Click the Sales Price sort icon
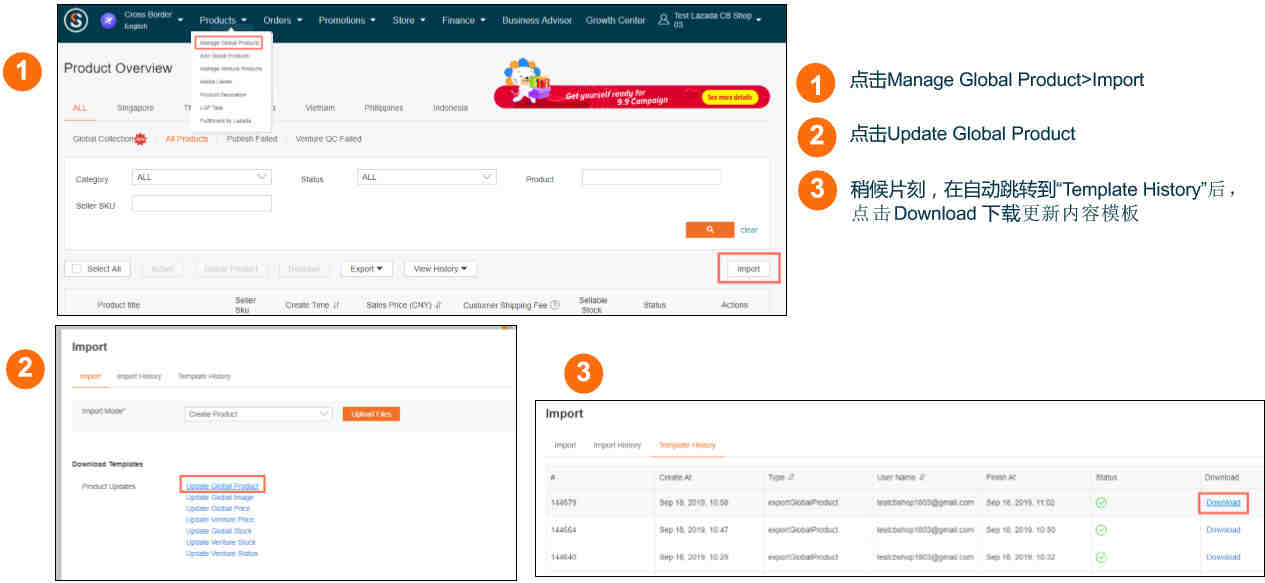Viewport: 1265px width, 583px height. 439,305
